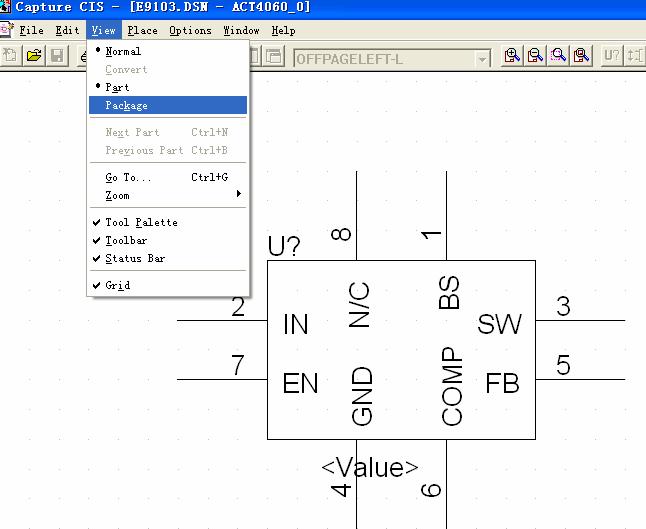Viewport: 646px width, 529px height.
Task: Select the FB pin name
Action: [502, 383]
